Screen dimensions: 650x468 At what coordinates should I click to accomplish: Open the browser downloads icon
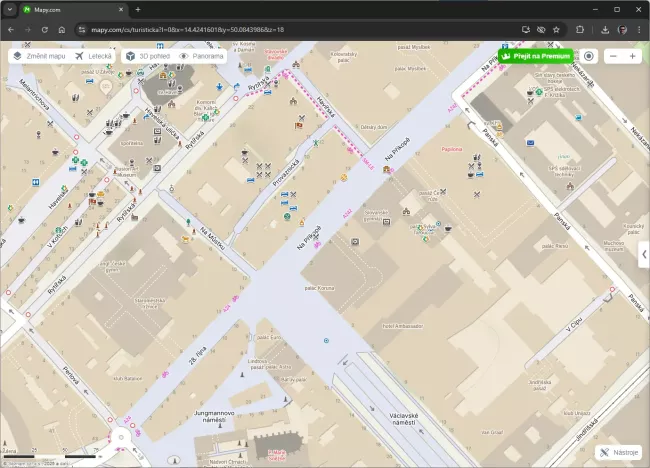coord(605,30)
